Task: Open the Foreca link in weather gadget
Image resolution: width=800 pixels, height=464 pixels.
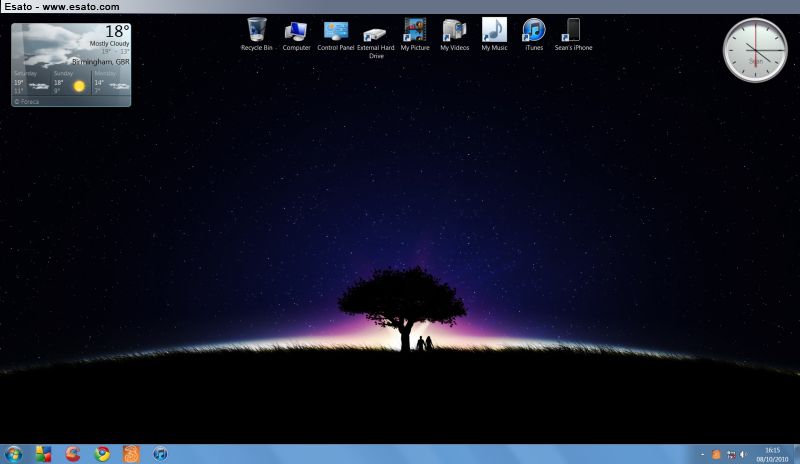Action: click(27, 102)
